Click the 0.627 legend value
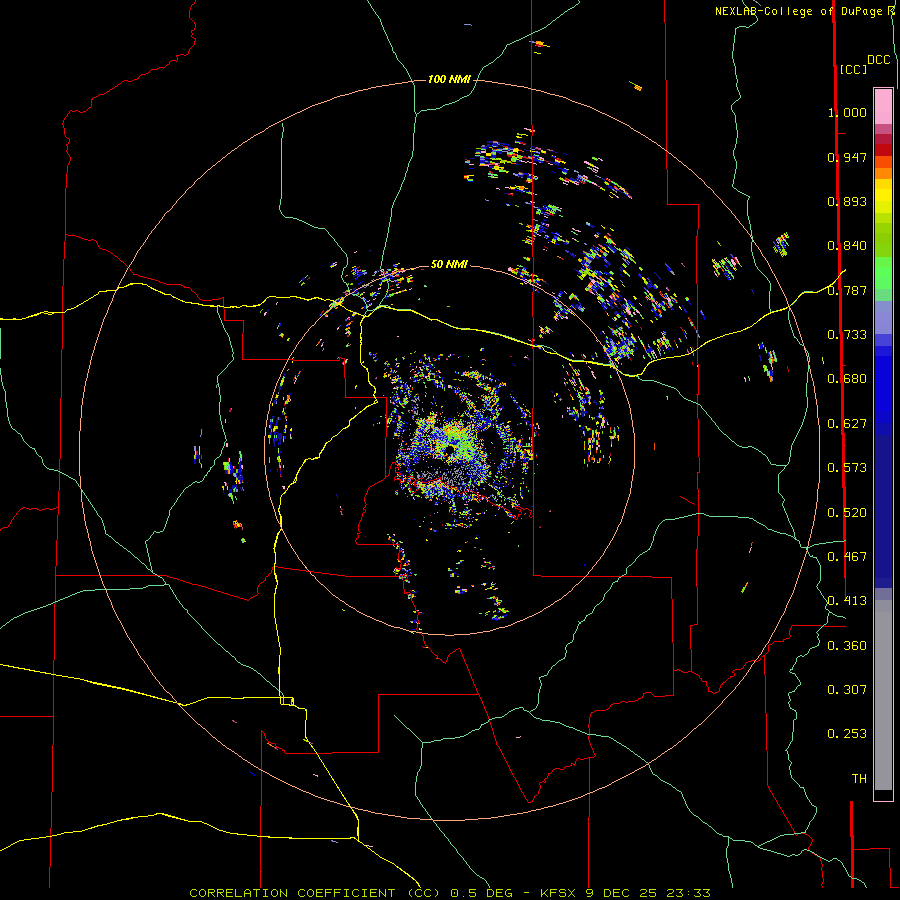This screenshot has width=900, height=900. (847, 424)
